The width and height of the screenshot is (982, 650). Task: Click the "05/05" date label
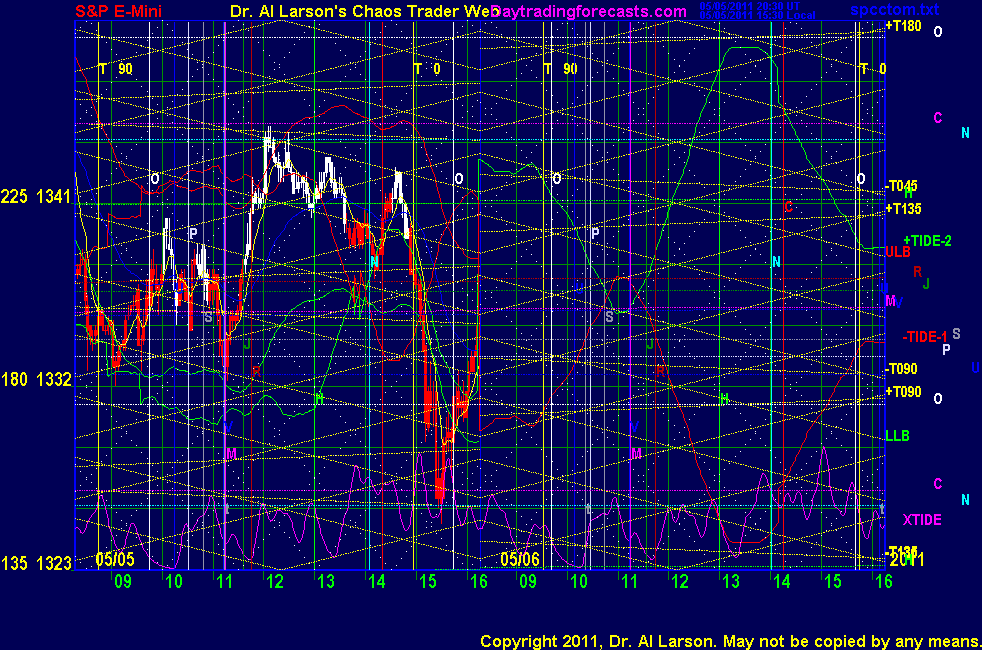[x=115, y=559]
